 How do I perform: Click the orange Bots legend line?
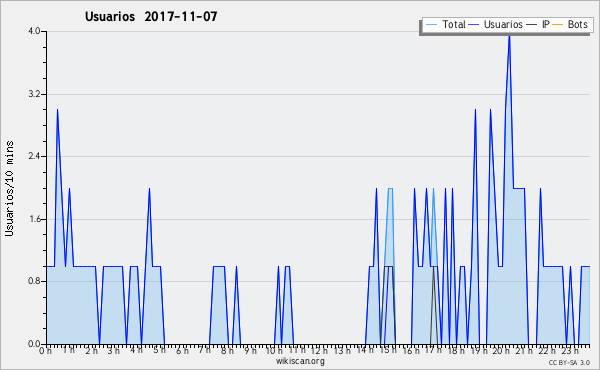[558, 25]
